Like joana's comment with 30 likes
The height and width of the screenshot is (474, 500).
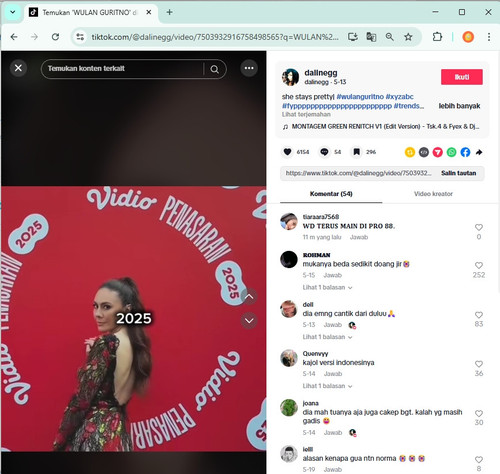479,414
